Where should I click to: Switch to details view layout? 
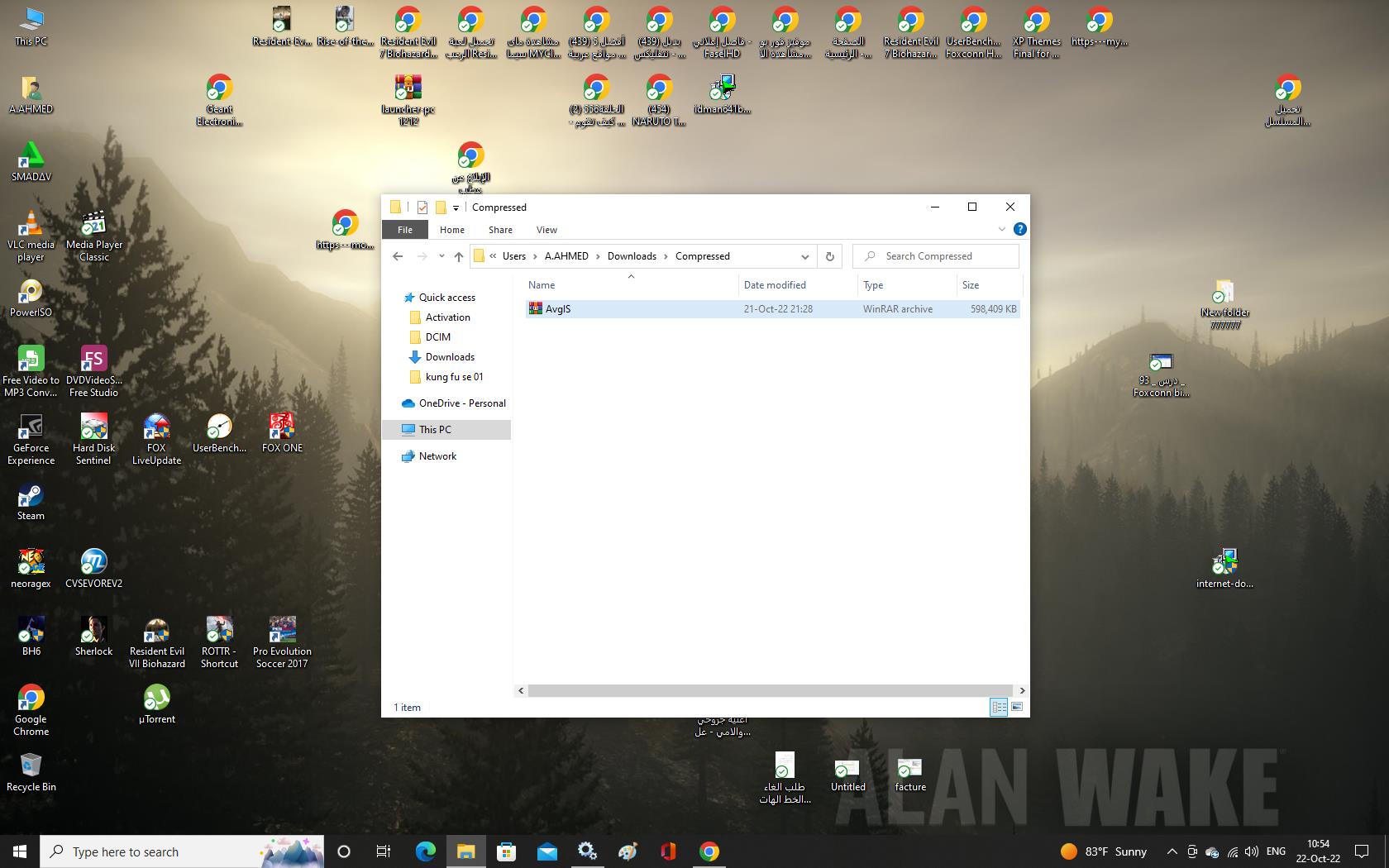pos(999,707)
